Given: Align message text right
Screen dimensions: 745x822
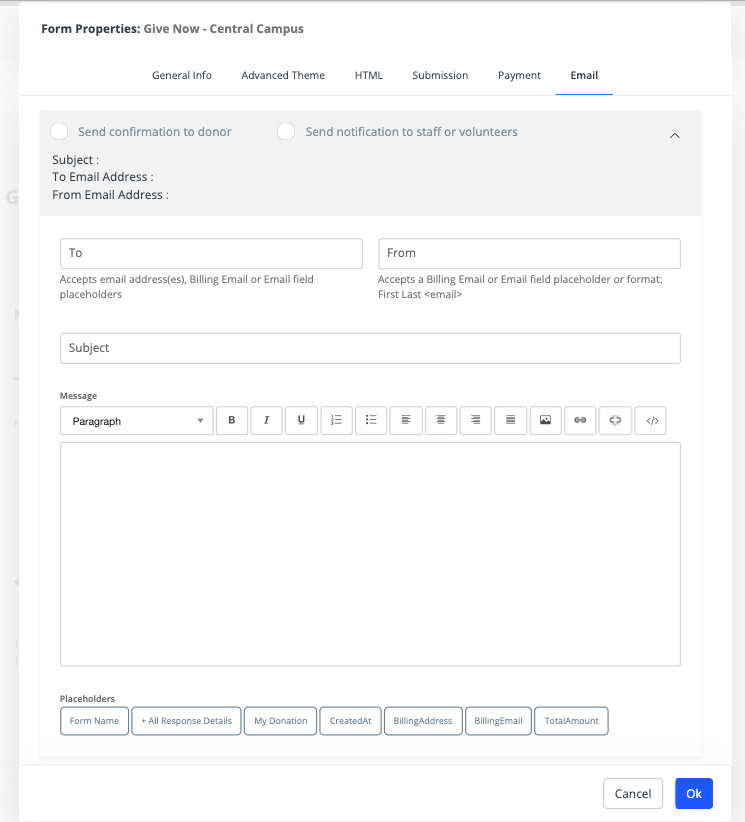Looking at the screenshot, I should click(x=476, y=420).
